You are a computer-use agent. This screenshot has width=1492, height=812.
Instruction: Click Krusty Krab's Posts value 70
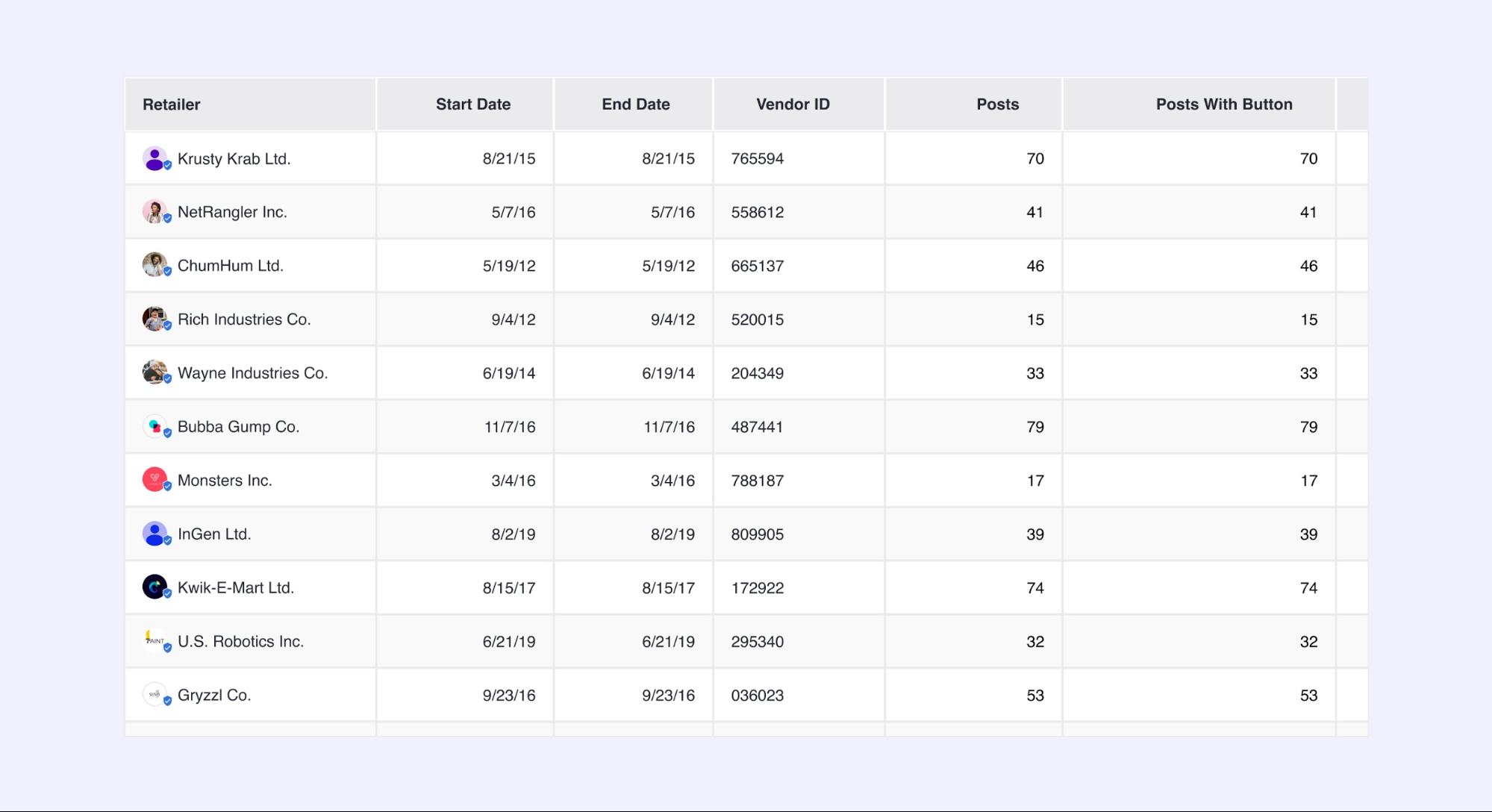click(x=1035, y=158)
